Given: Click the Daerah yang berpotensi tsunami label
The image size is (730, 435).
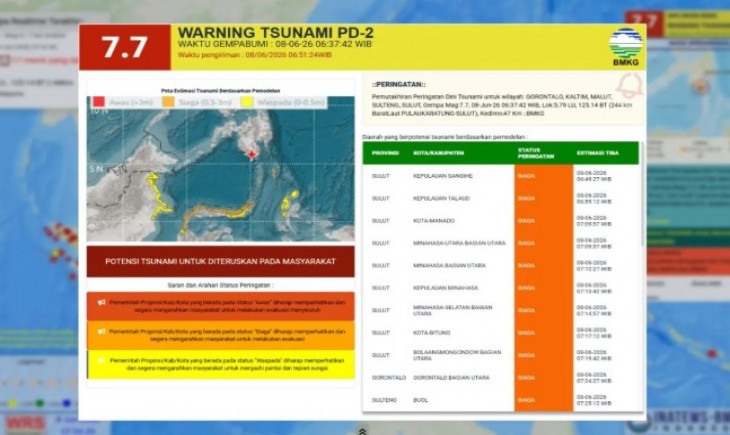Looking at the screenshot, I should pyautogui.click(x=445, y=137).
